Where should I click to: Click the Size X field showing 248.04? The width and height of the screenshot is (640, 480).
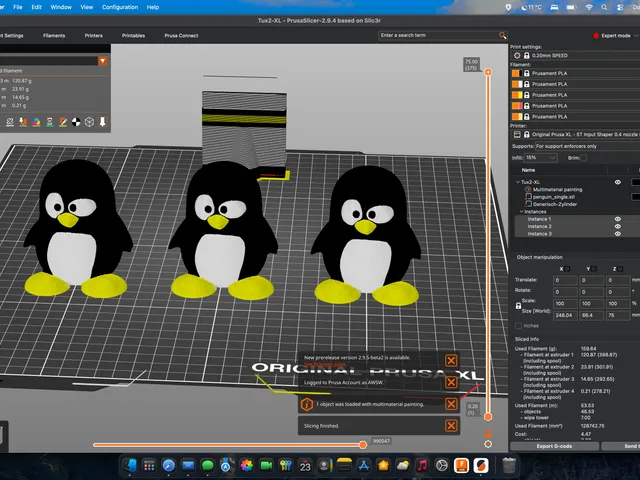pos(565,316)
